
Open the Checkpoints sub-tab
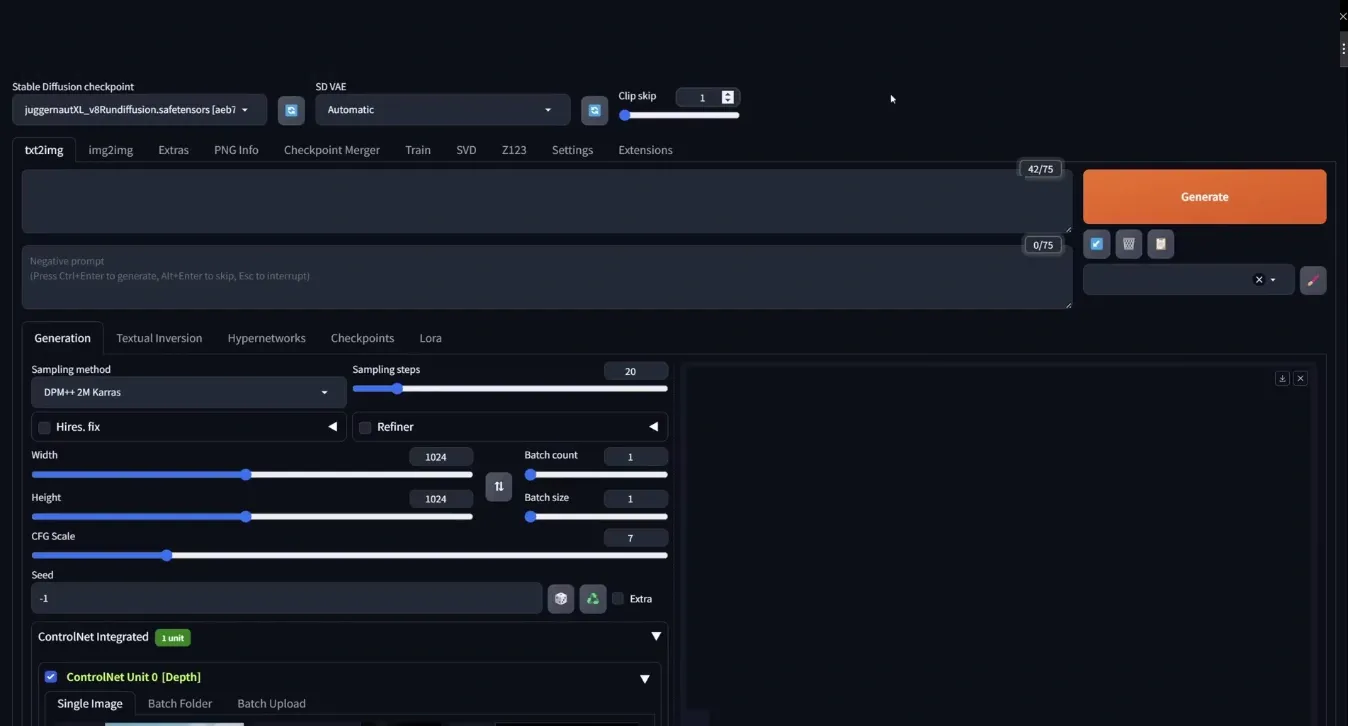click(x=362, y=338)
